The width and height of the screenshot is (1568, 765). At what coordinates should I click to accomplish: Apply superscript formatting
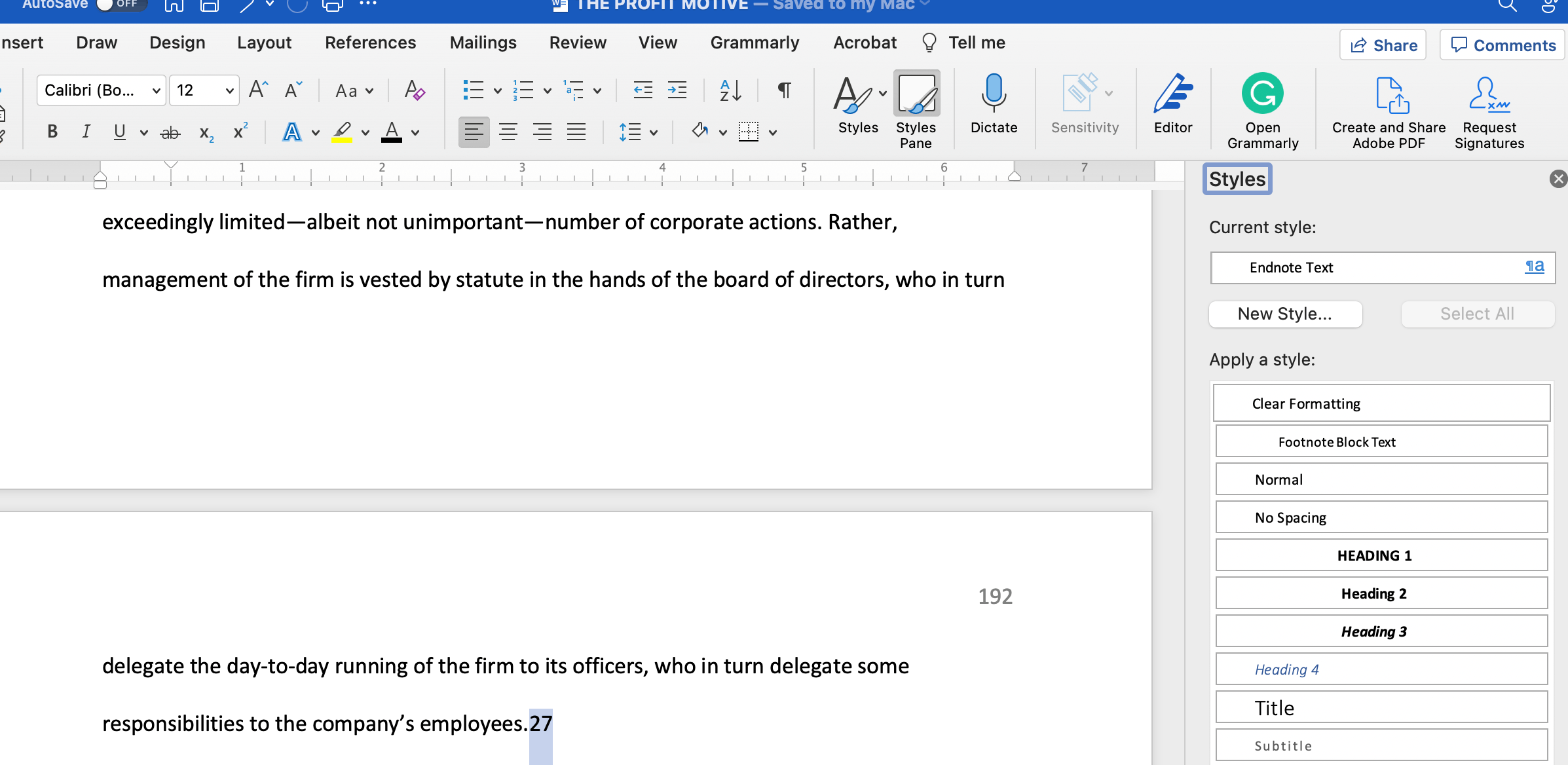240,132
